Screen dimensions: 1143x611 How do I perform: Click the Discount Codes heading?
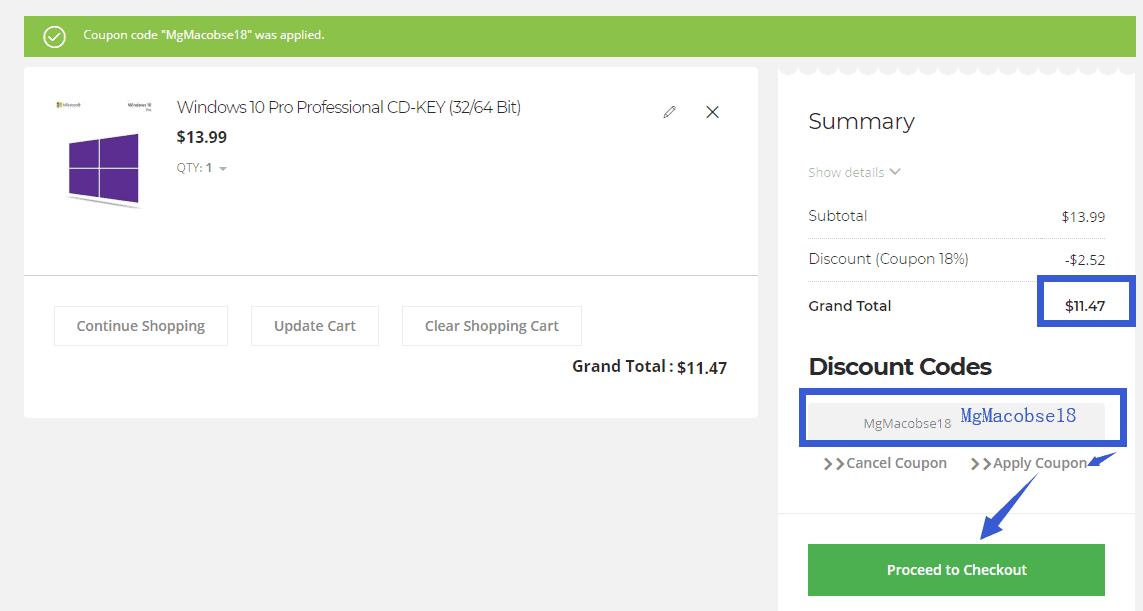click(x=899, y=367)
